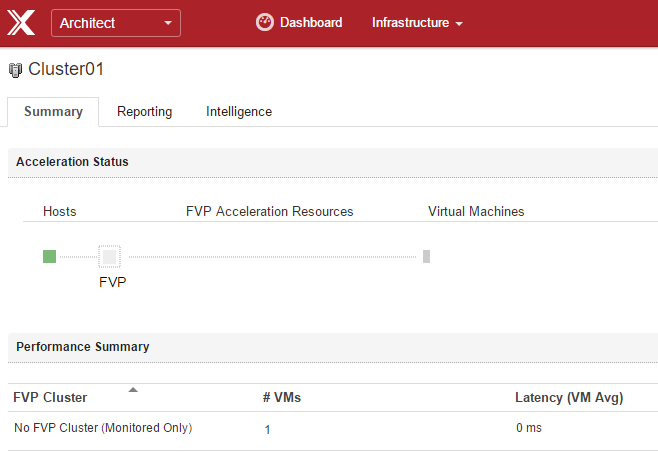Switch to the Summary tab
658x452 pixels.
point(53,112)
